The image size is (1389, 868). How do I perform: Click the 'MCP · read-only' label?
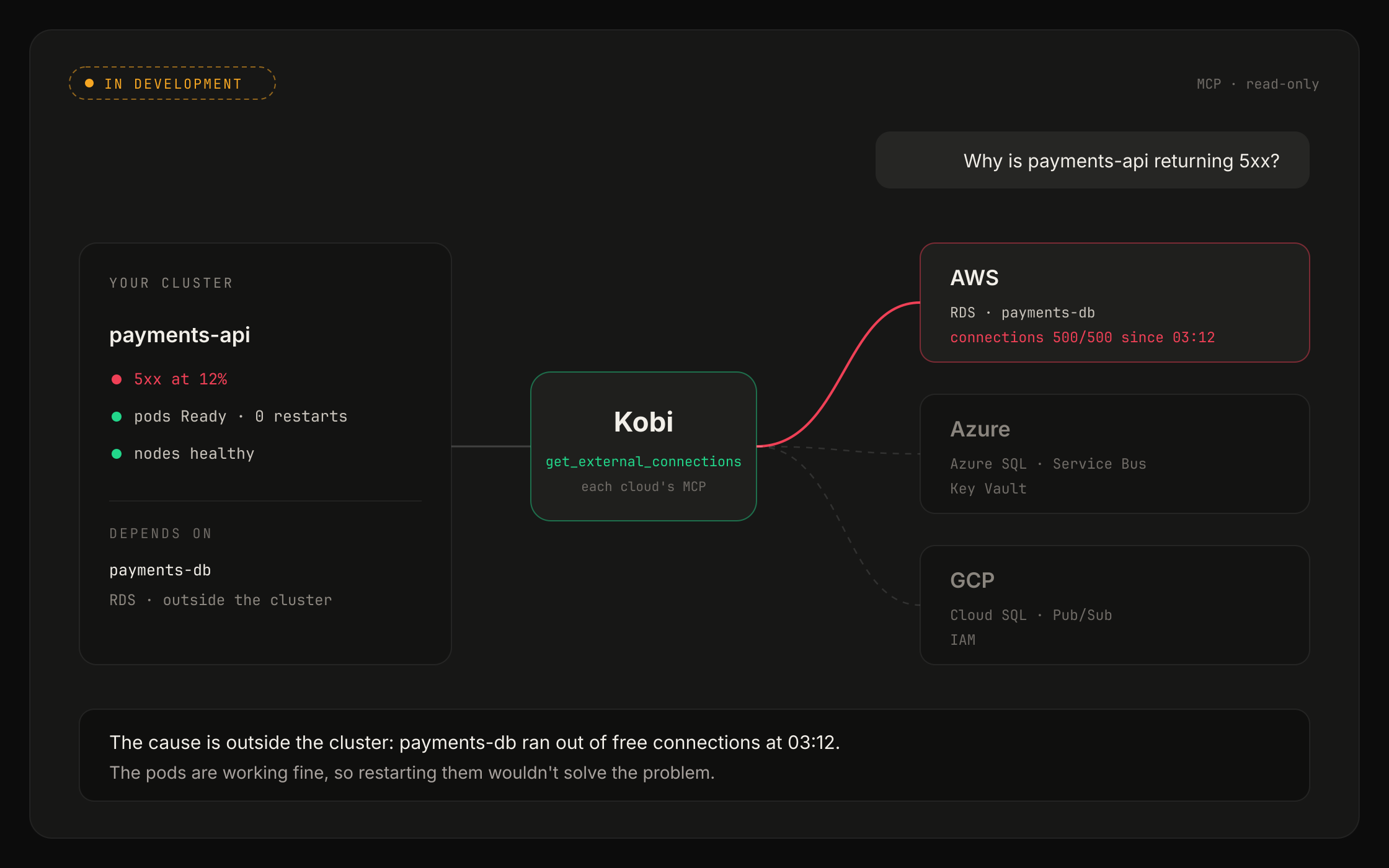click(x=1258, y=84)
